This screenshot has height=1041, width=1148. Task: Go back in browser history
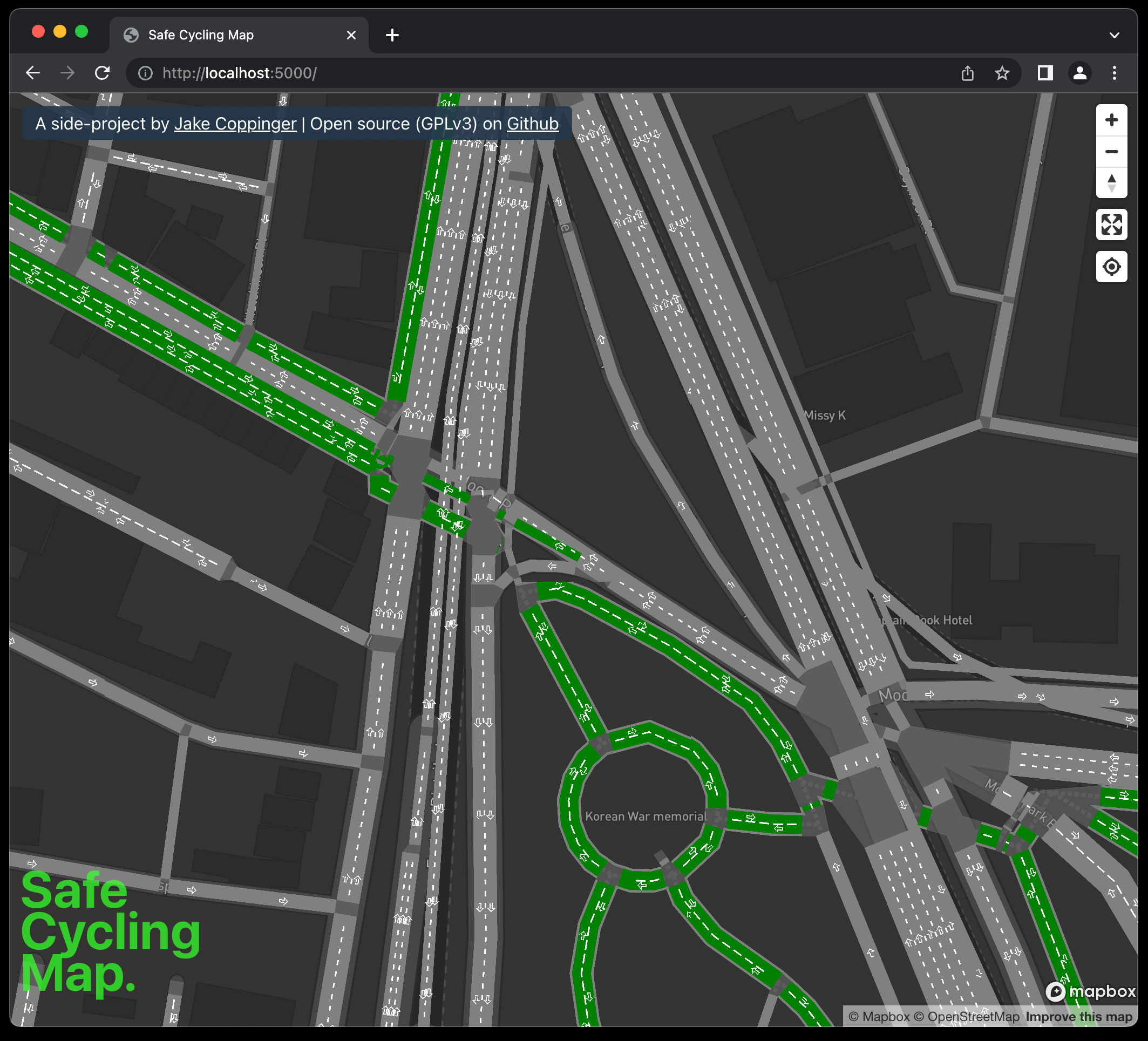tap(33, 73)
